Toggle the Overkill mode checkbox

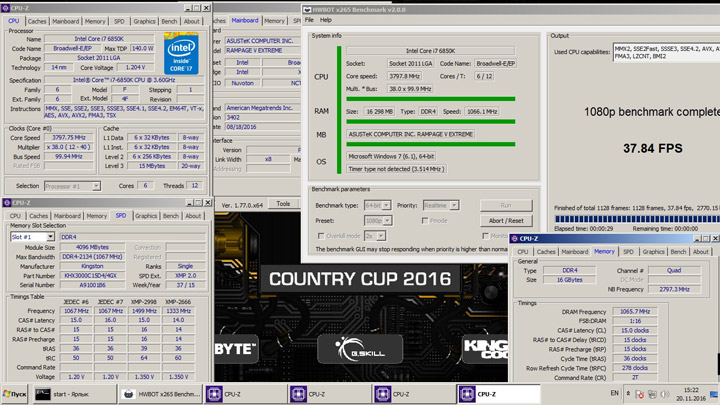tap(321, 236)
